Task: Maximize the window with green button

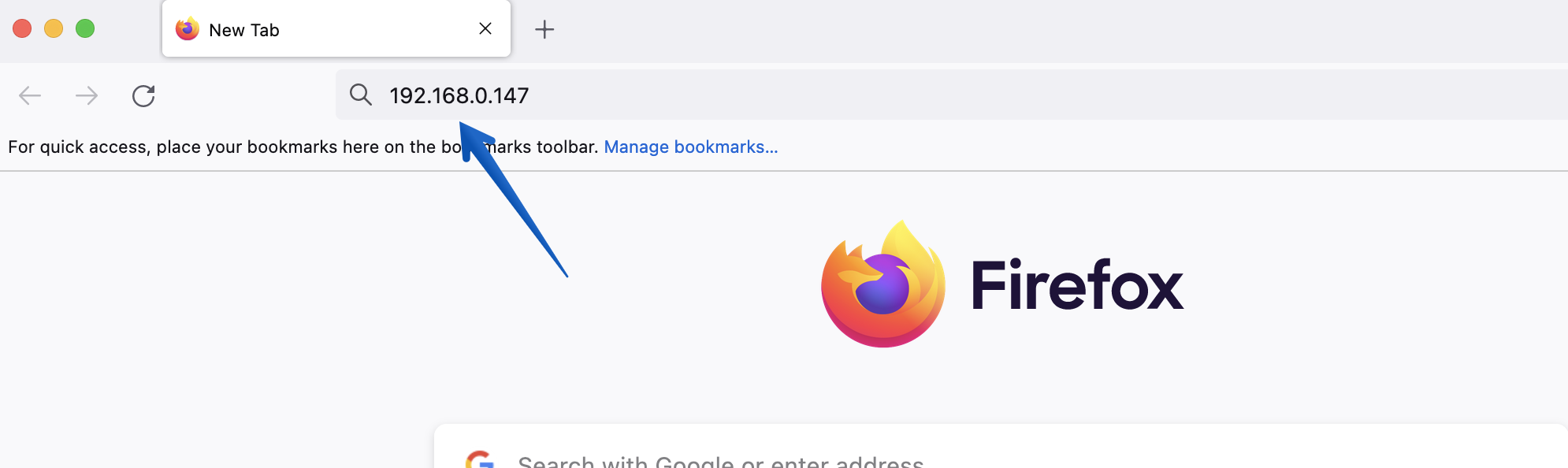Action: pyautogui.click(x=85, y=29)
